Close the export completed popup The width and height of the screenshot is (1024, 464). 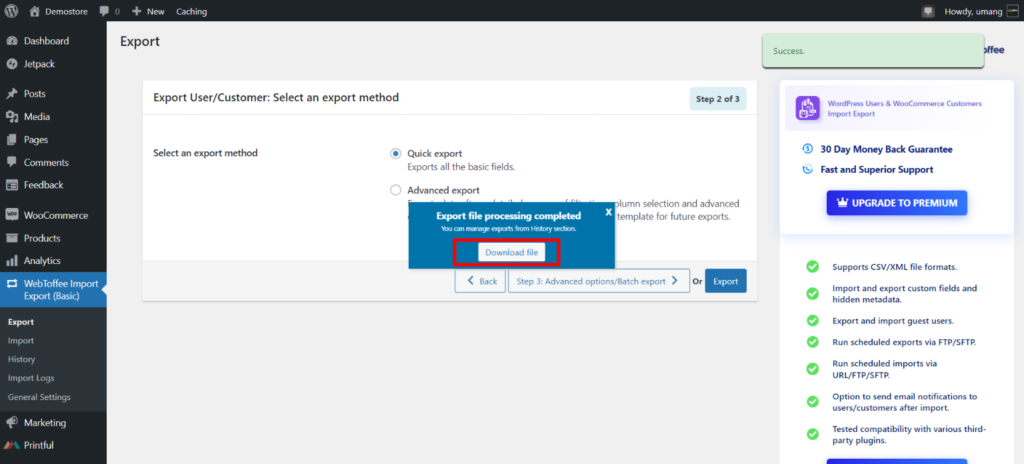tap(608, 212)
